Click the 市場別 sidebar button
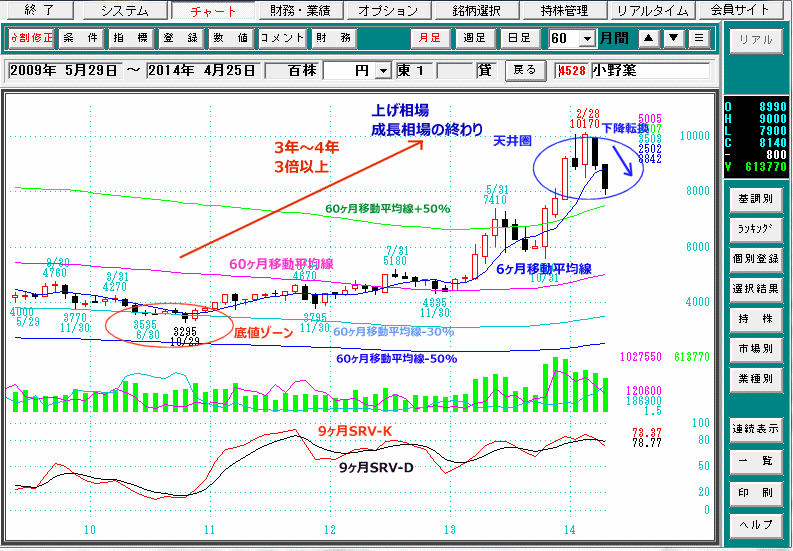 click(x=756, y=348)
